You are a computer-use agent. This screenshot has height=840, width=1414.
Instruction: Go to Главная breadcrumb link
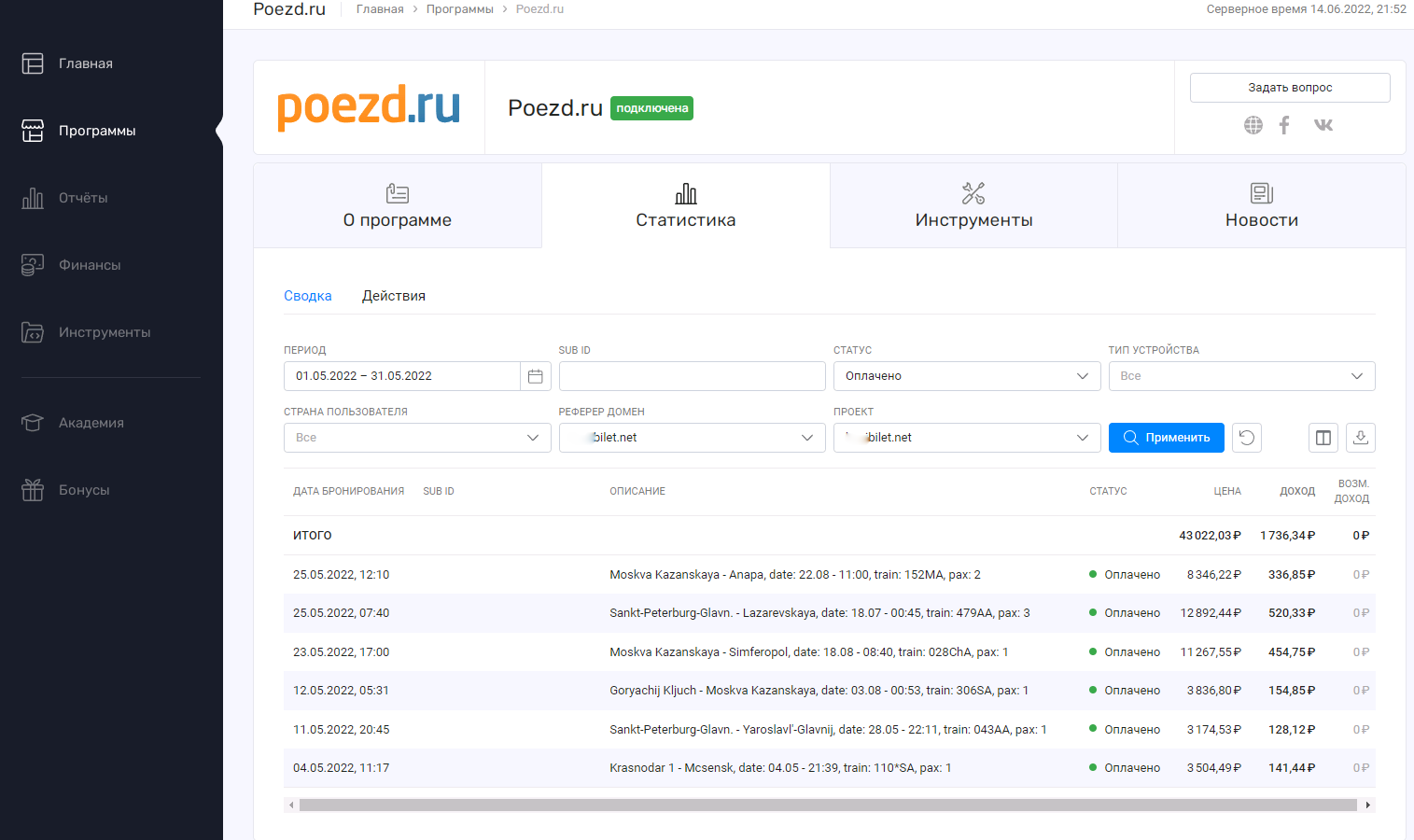tap(380, 9)
